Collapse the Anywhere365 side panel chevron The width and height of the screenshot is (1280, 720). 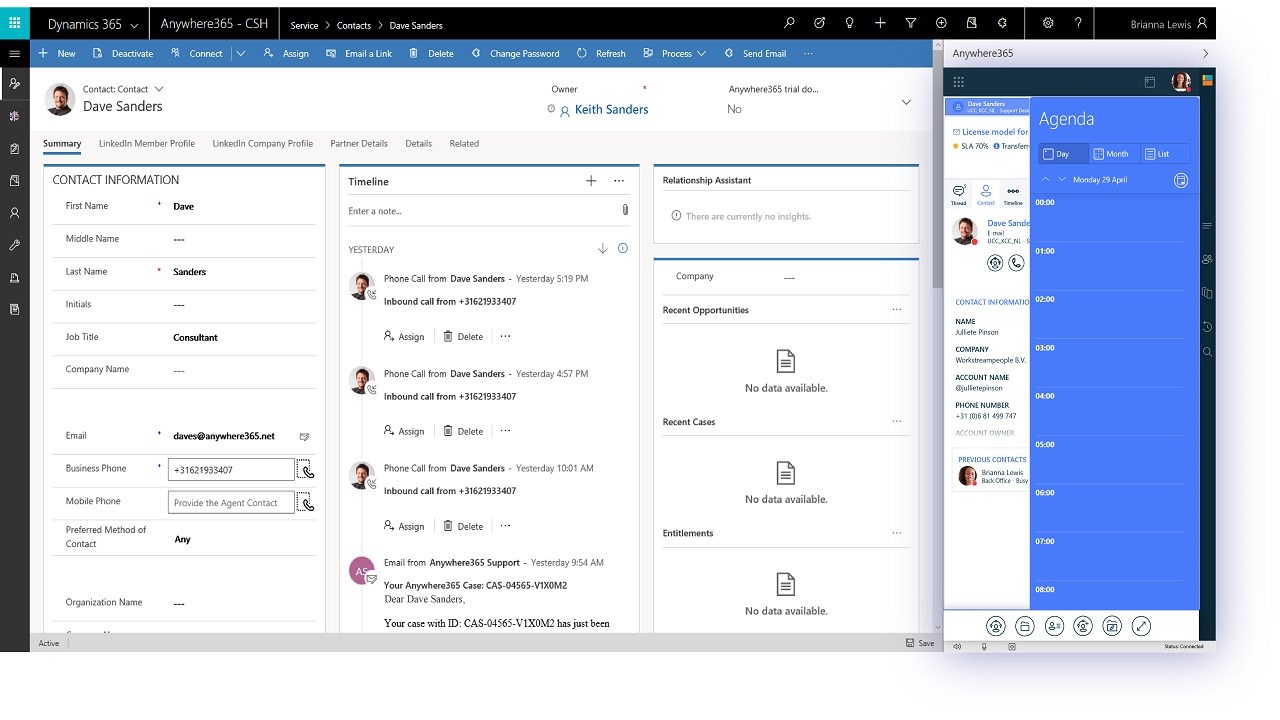[x=1205, y=53]
